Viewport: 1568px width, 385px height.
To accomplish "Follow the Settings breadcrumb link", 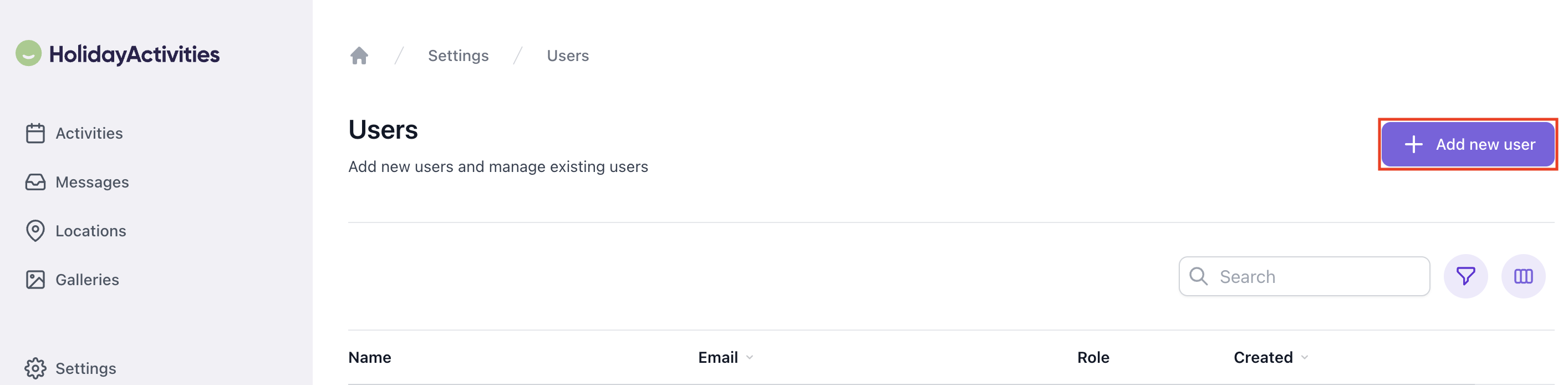I will click(458, 55).
